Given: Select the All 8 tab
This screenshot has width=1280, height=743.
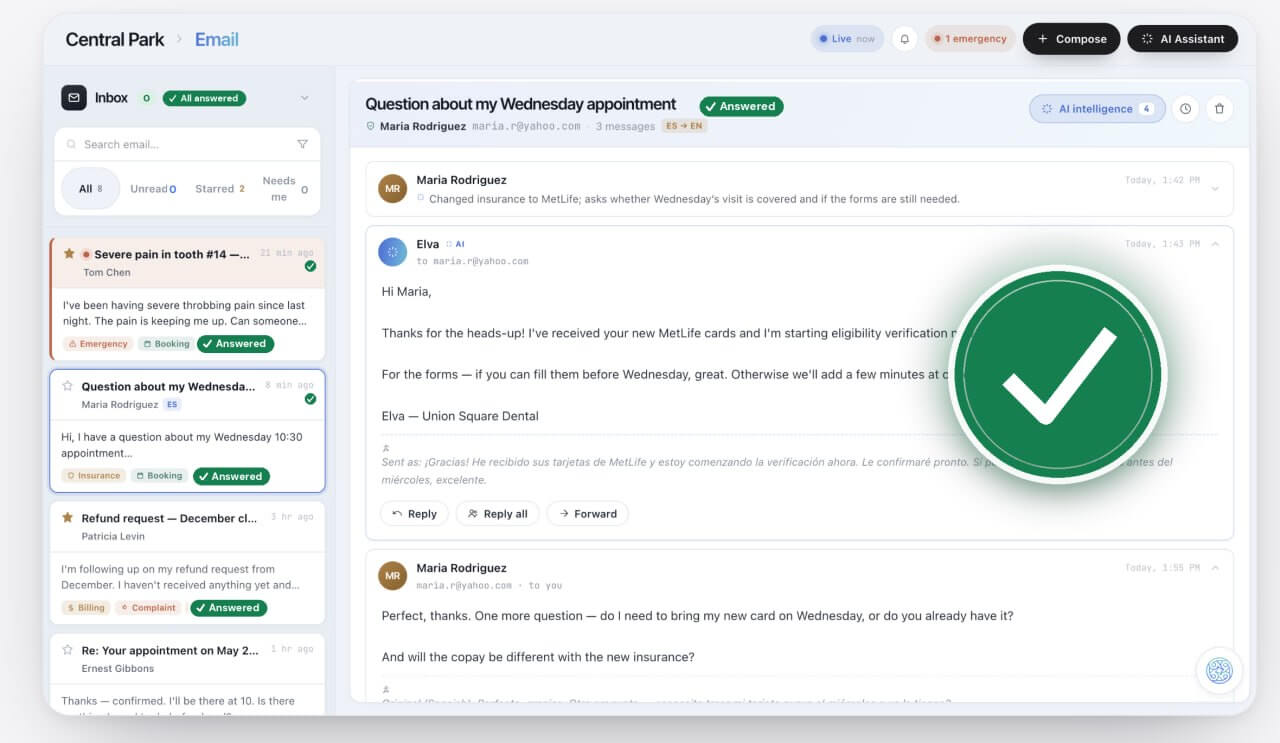Looking at the screenshot, I should [x=91, y=188].
